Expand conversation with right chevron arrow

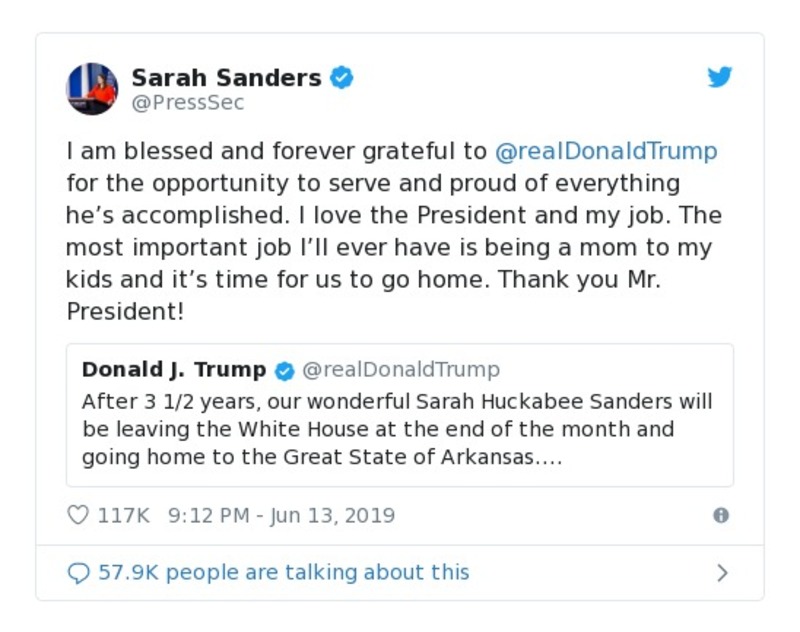click(722, 573)
